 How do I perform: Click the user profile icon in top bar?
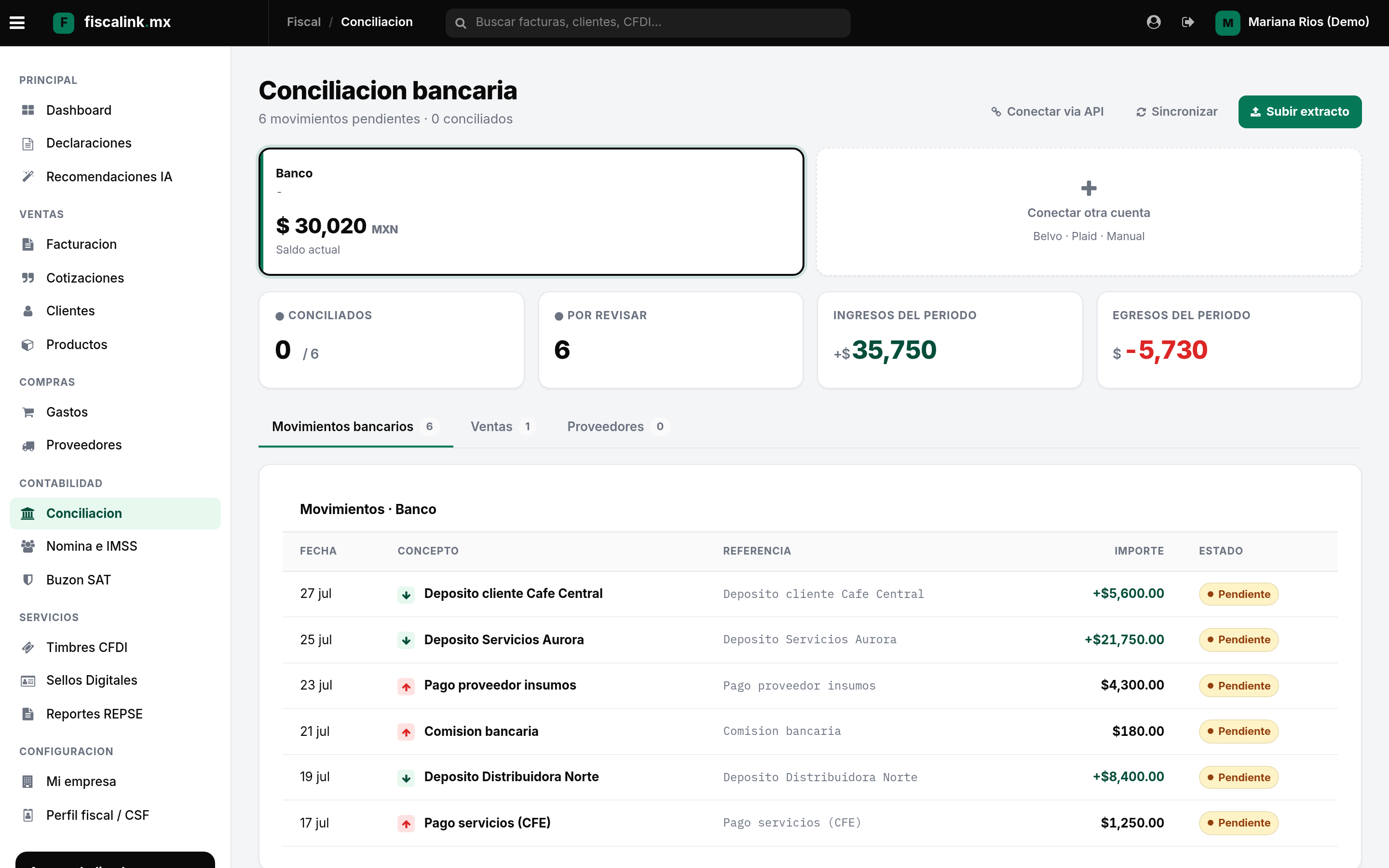[x=1153, y=22]
